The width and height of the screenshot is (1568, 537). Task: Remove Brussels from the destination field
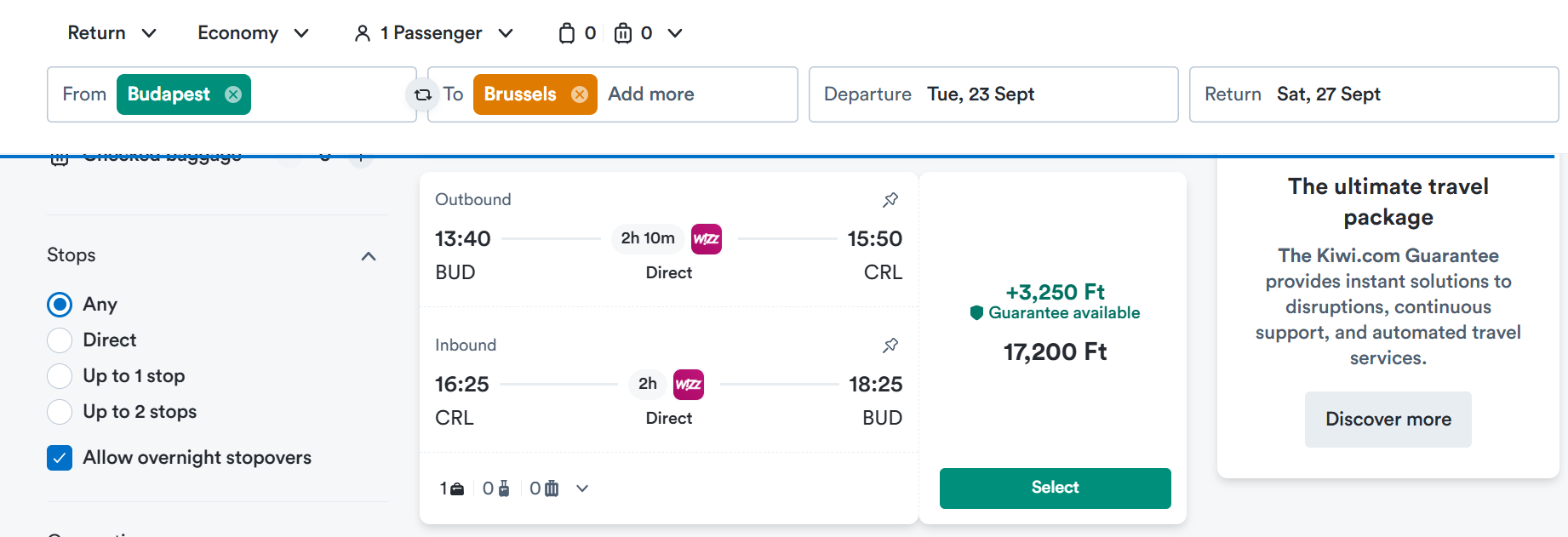coord(580,94)
